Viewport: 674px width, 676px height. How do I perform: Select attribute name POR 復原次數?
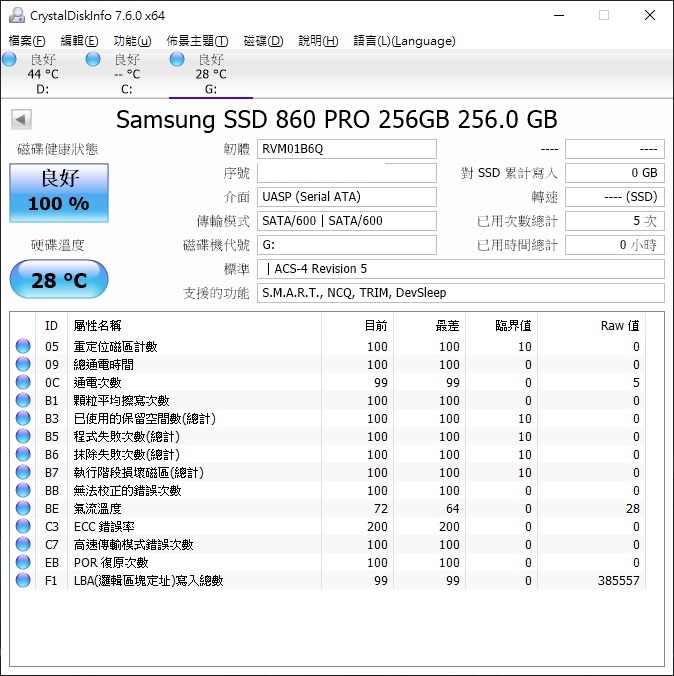[111, 563]
